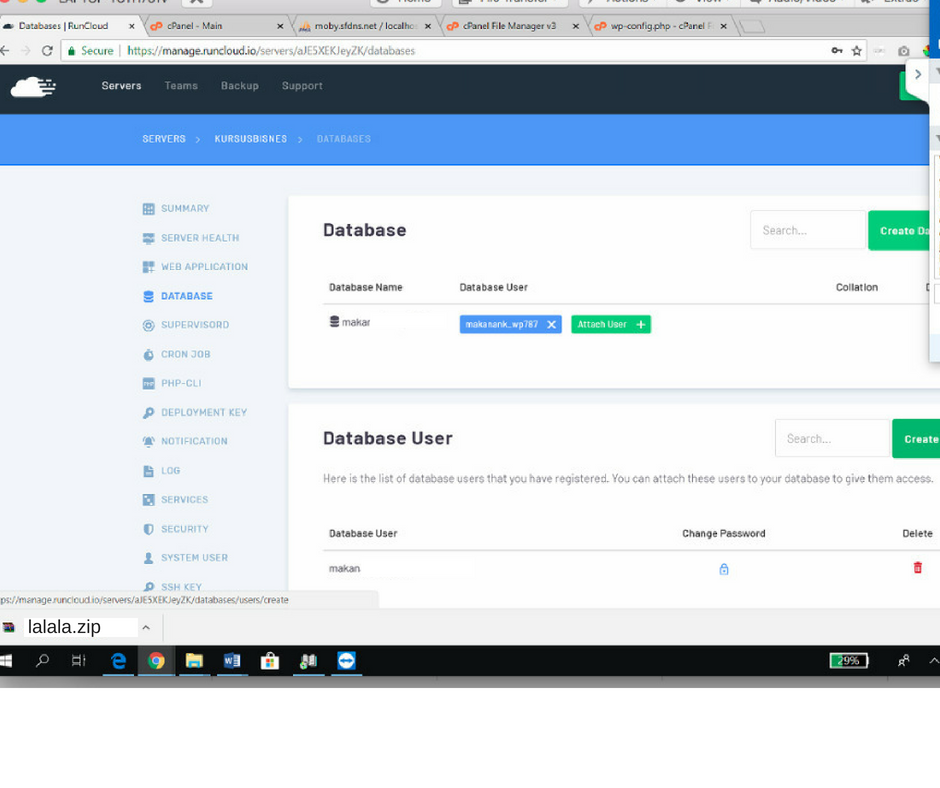Open SSH Key sidebar icon
This screenshot has height=788, width=940.
click(x=148, y=587)
